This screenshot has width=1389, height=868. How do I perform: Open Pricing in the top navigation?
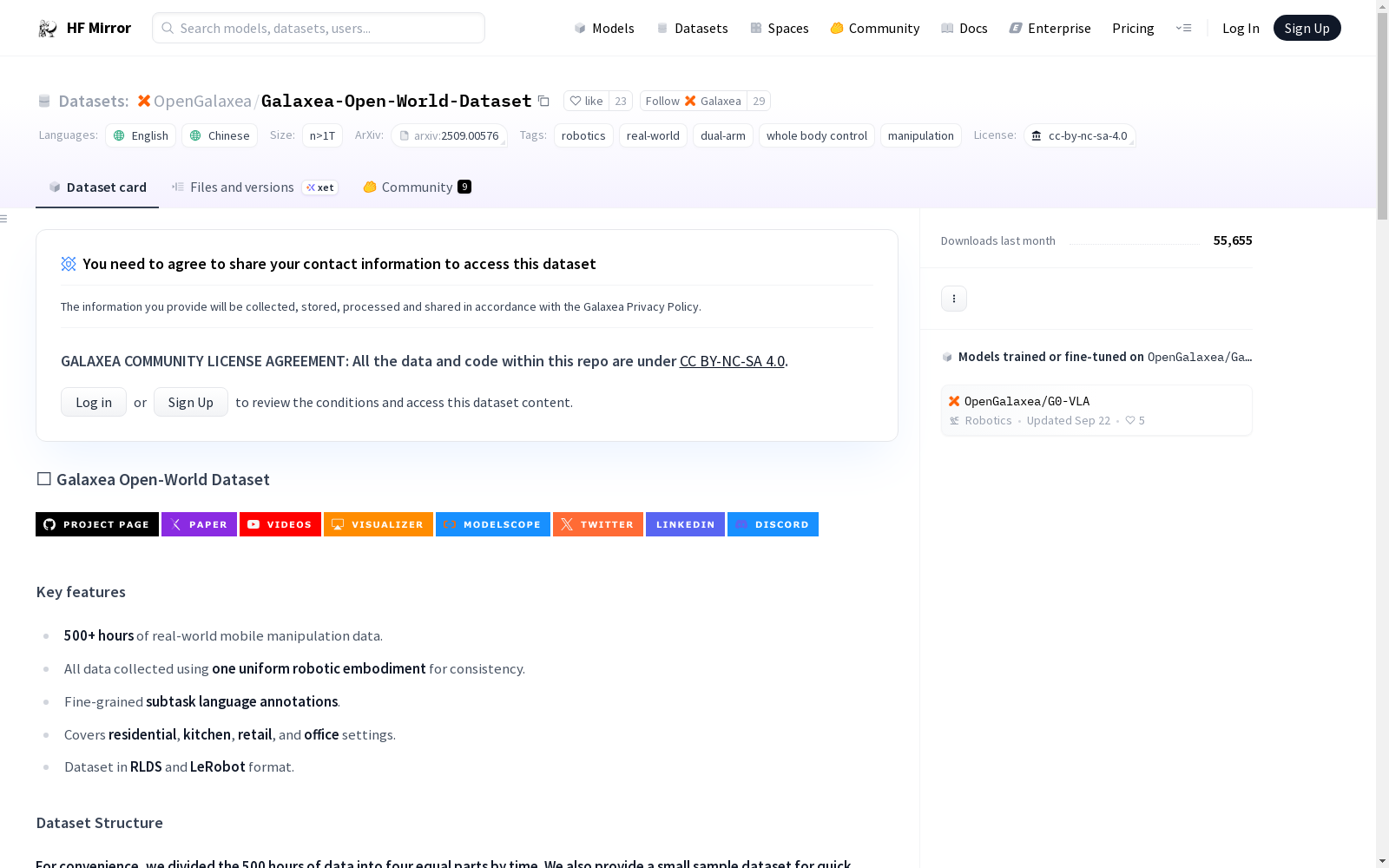[1133, 28]
